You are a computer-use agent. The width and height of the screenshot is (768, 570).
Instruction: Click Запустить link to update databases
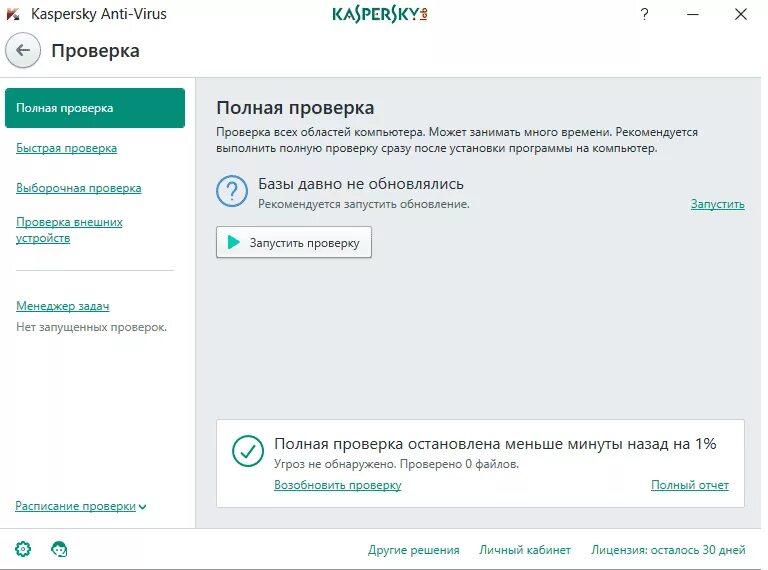click(718, 204)
